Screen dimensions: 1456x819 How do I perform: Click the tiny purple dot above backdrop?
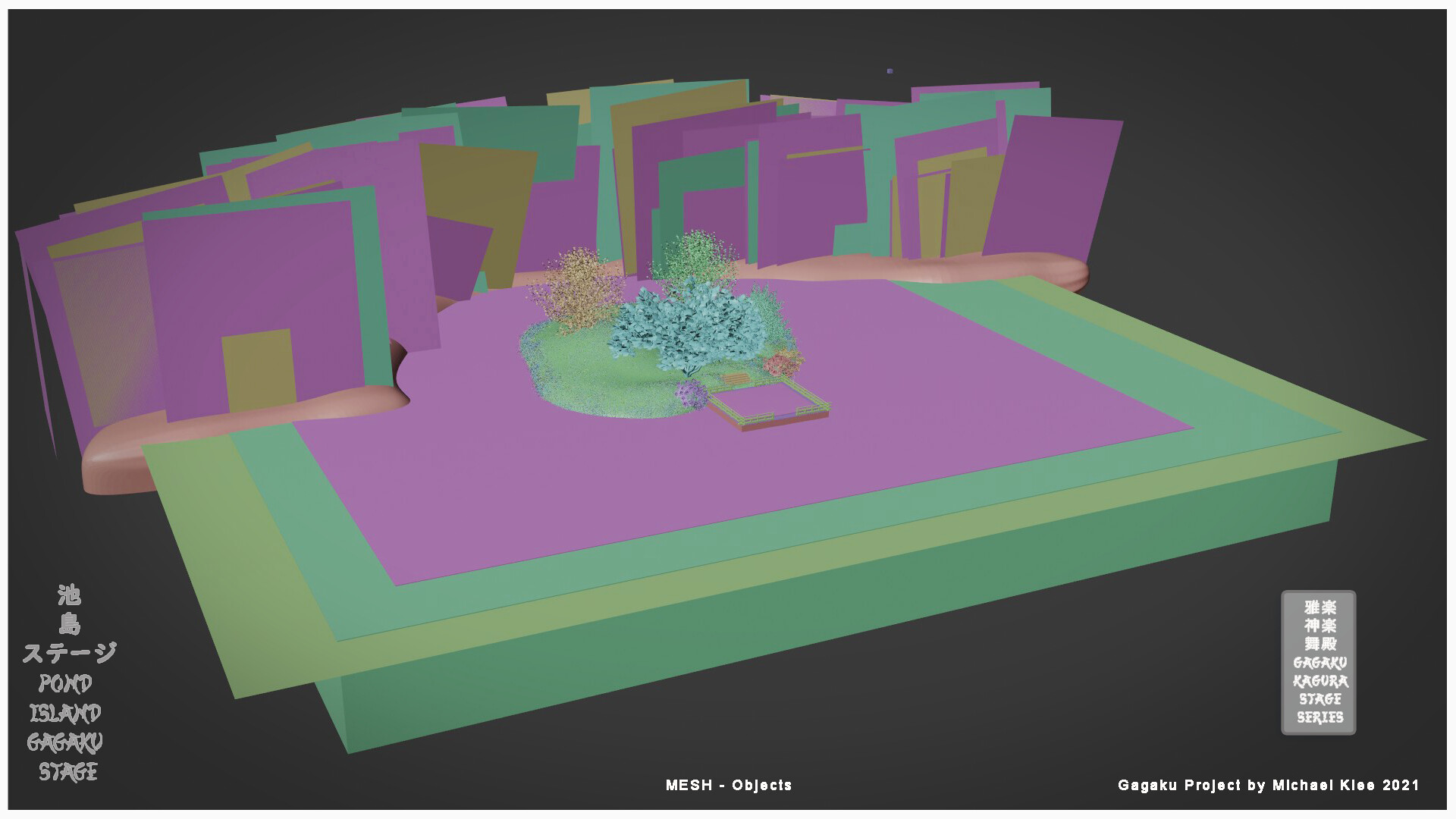[x=890, y=71]
